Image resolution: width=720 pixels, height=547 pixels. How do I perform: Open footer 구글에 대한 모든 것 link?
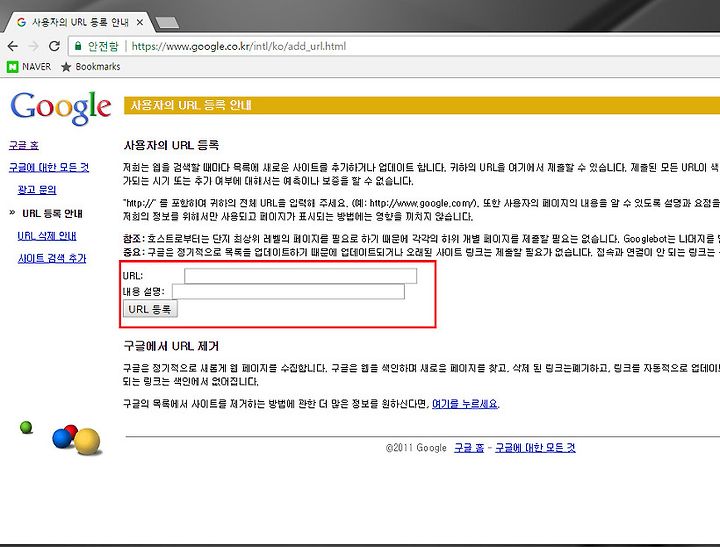coord(535,447)
